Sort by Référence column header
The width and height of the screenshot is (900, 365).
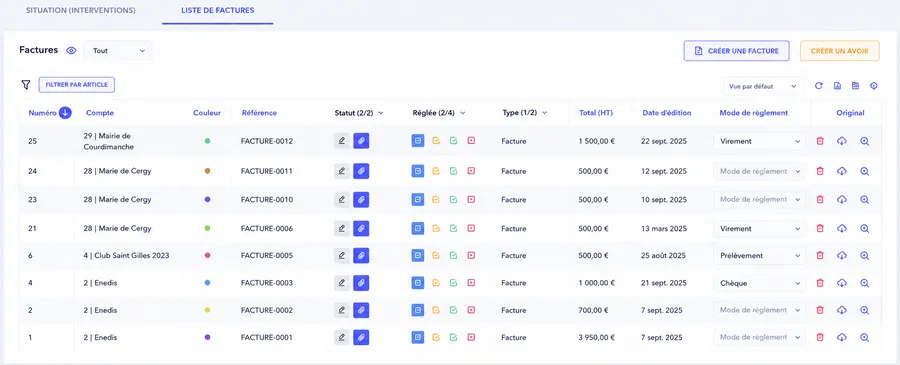[259, 113]
